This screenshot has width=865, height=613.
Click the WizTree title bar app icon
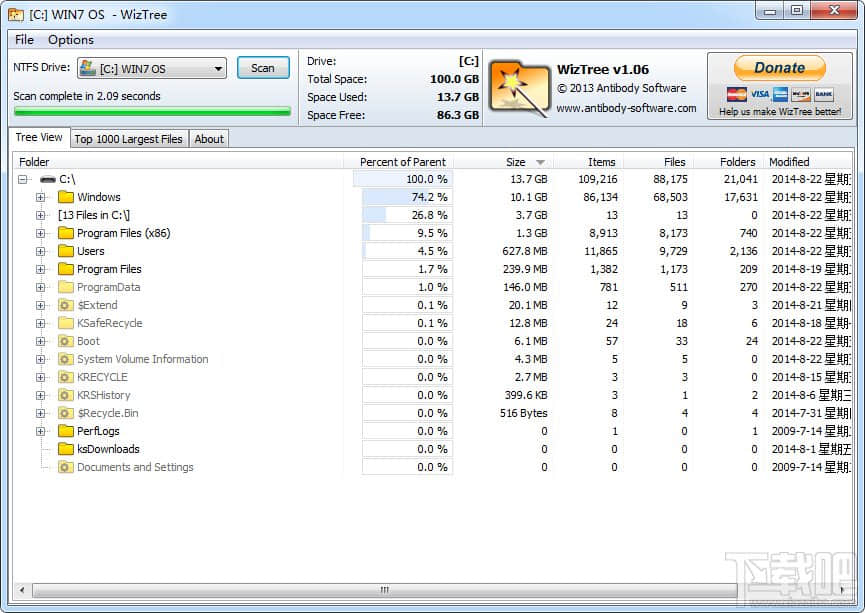[x=15, y=15]
